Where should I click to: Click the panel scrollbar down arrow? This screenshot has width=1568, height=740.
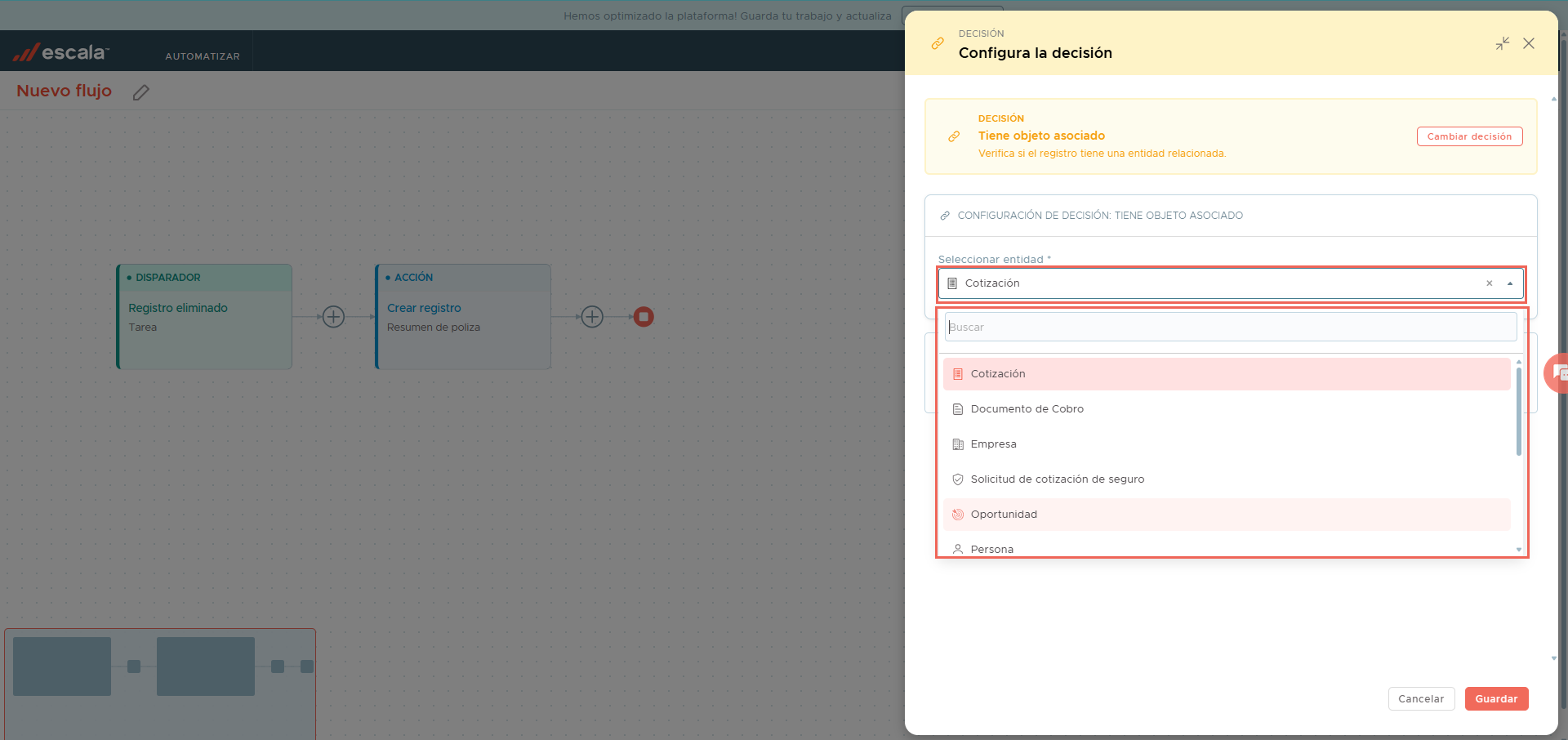(1553, 658)
